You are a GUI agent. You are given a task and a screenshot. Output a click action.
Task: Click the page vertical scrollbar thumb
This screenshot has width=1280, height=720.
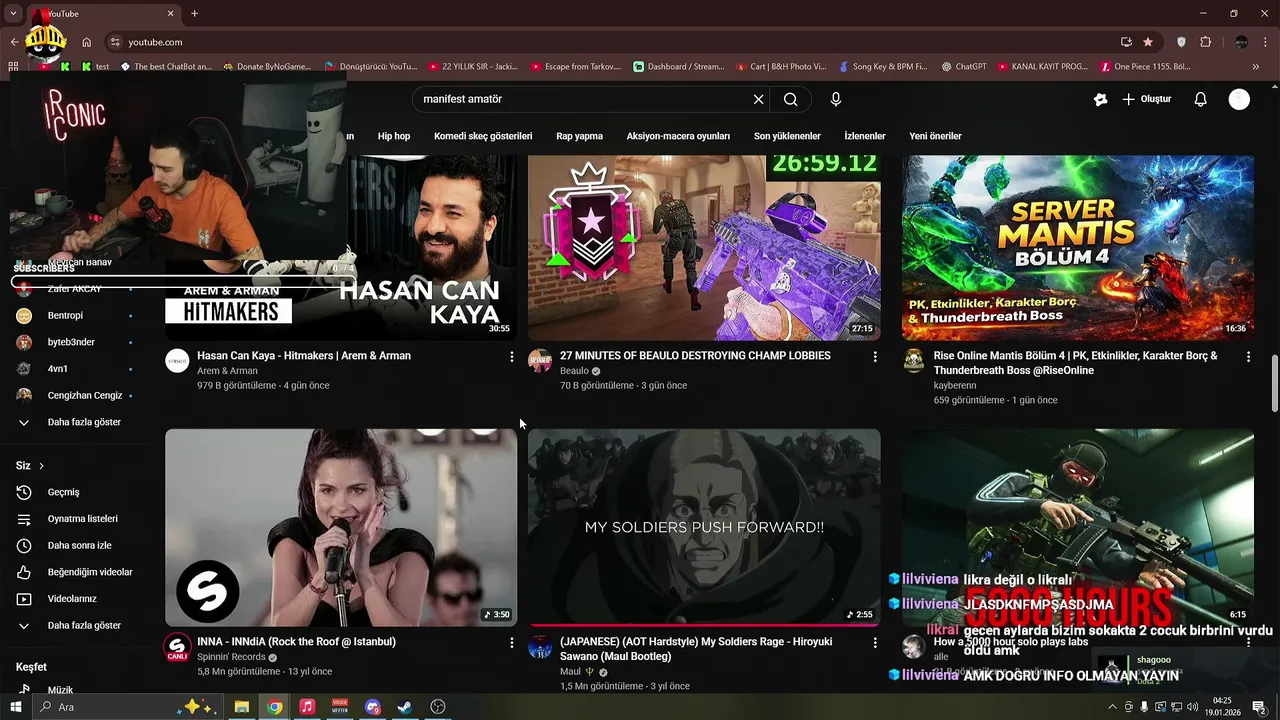pyautogui.click(x=1274, y=383)
